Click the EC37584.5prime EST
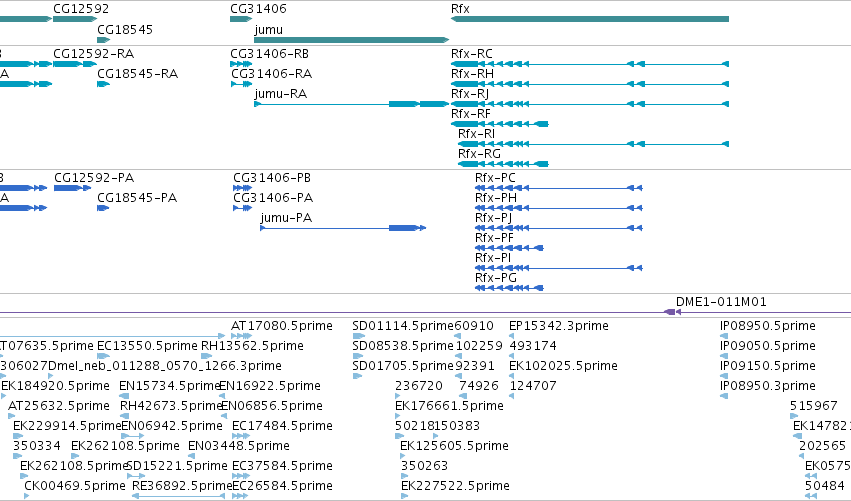 pyautogui.click(x=241, y=476)
